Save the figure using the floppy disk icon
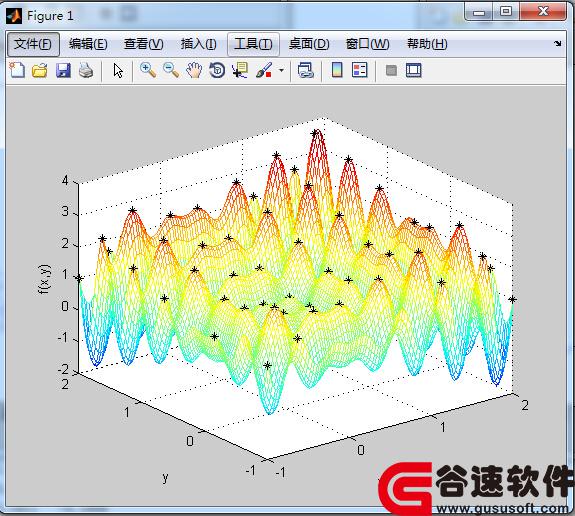This screenshot has height=516, width=575. coord(63,70)
